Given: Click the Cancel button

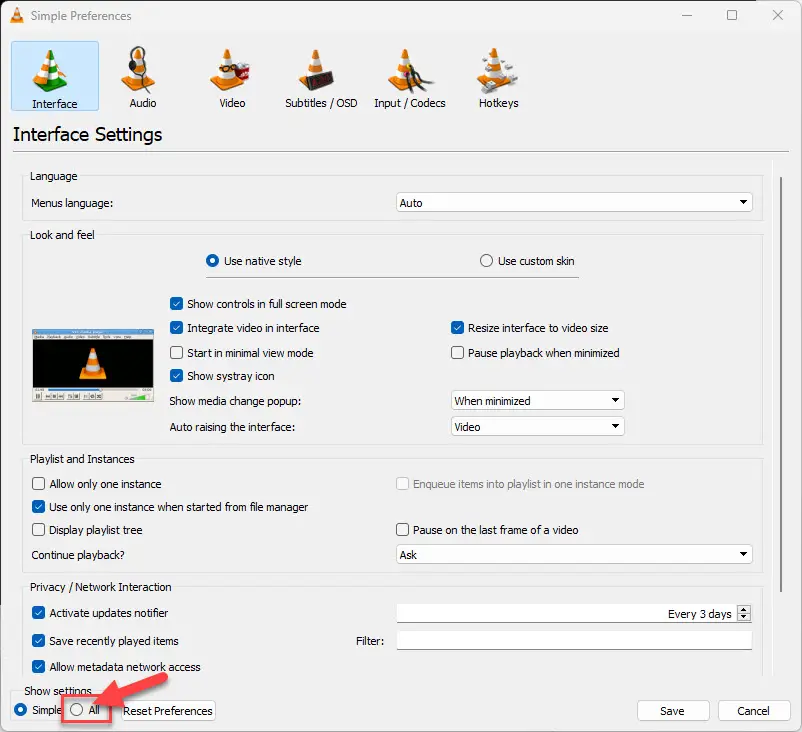Looking at the screenshot, I should (753, 711).
